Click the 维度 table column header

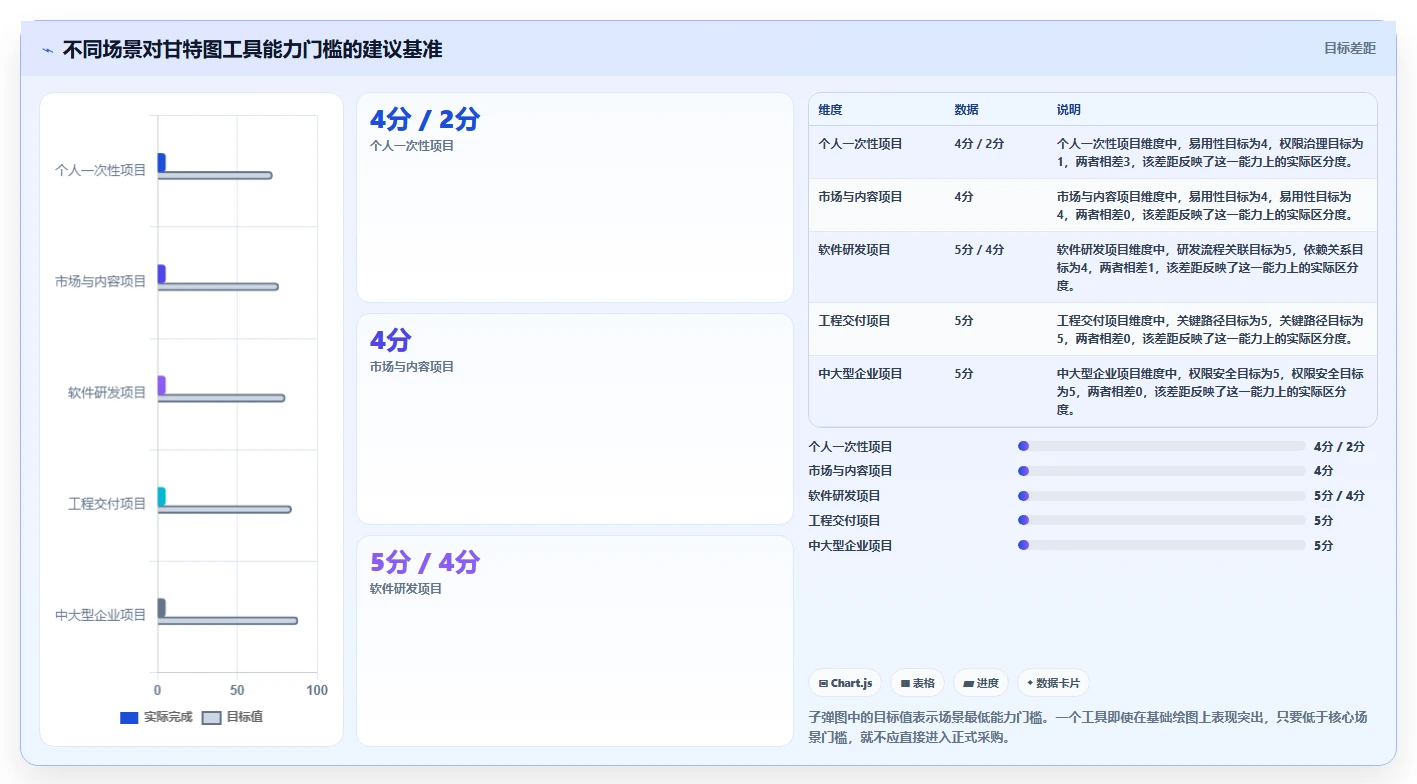(x=830, y=110)
